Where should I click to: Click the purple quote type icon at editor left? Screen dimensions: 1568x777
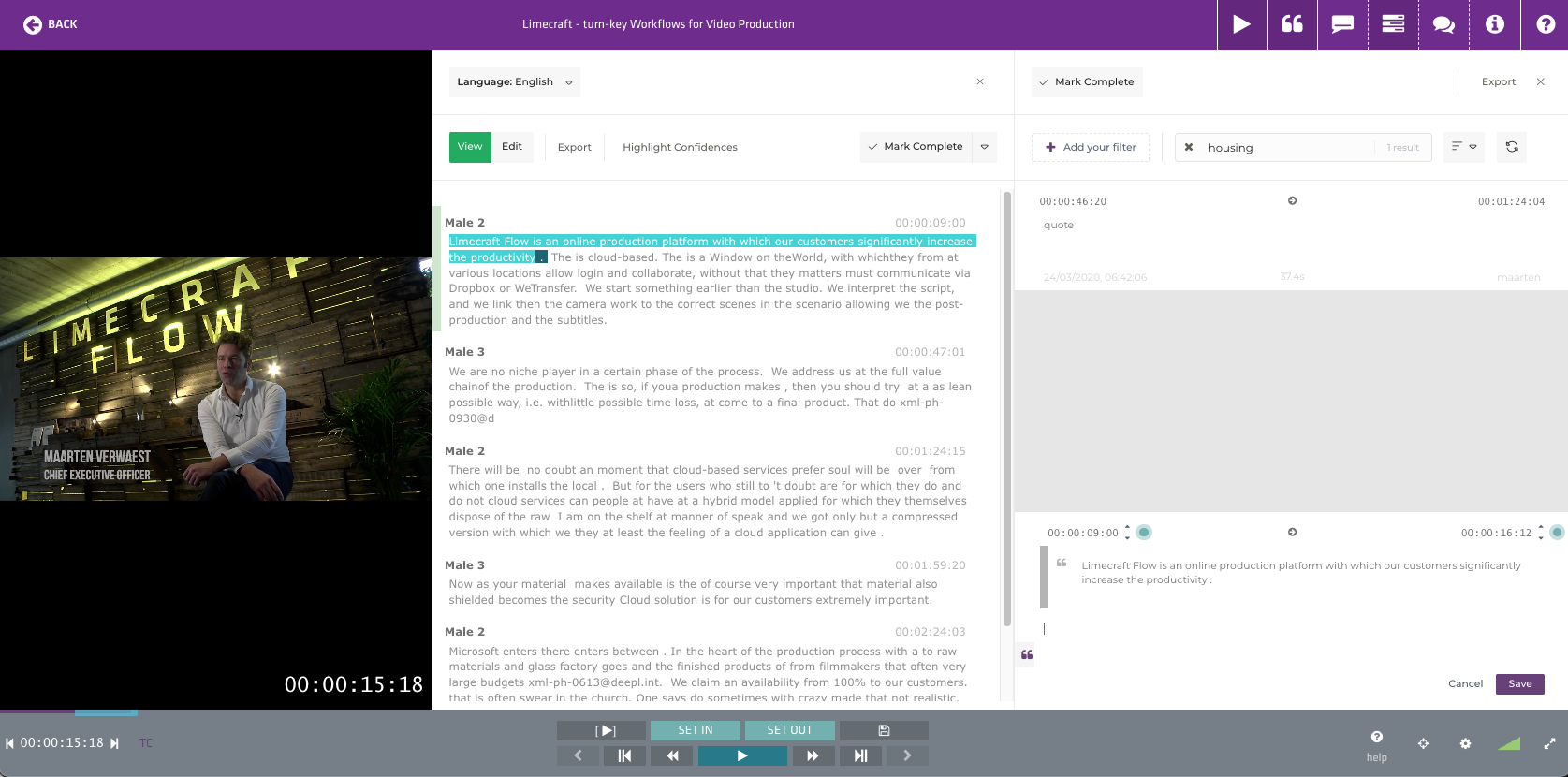pos(1027,655)
